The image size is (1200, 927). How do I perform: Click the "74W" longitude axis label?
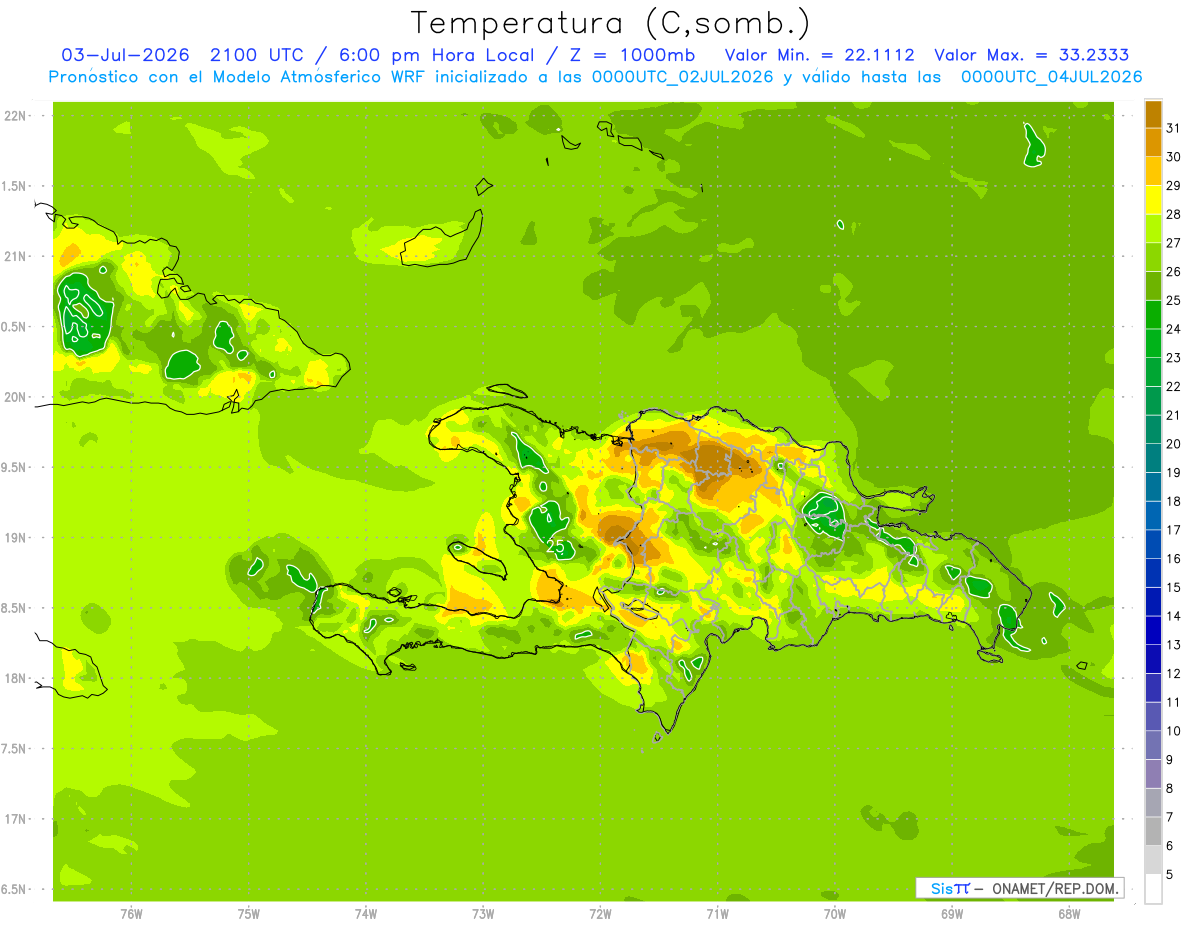coord(366,913)
